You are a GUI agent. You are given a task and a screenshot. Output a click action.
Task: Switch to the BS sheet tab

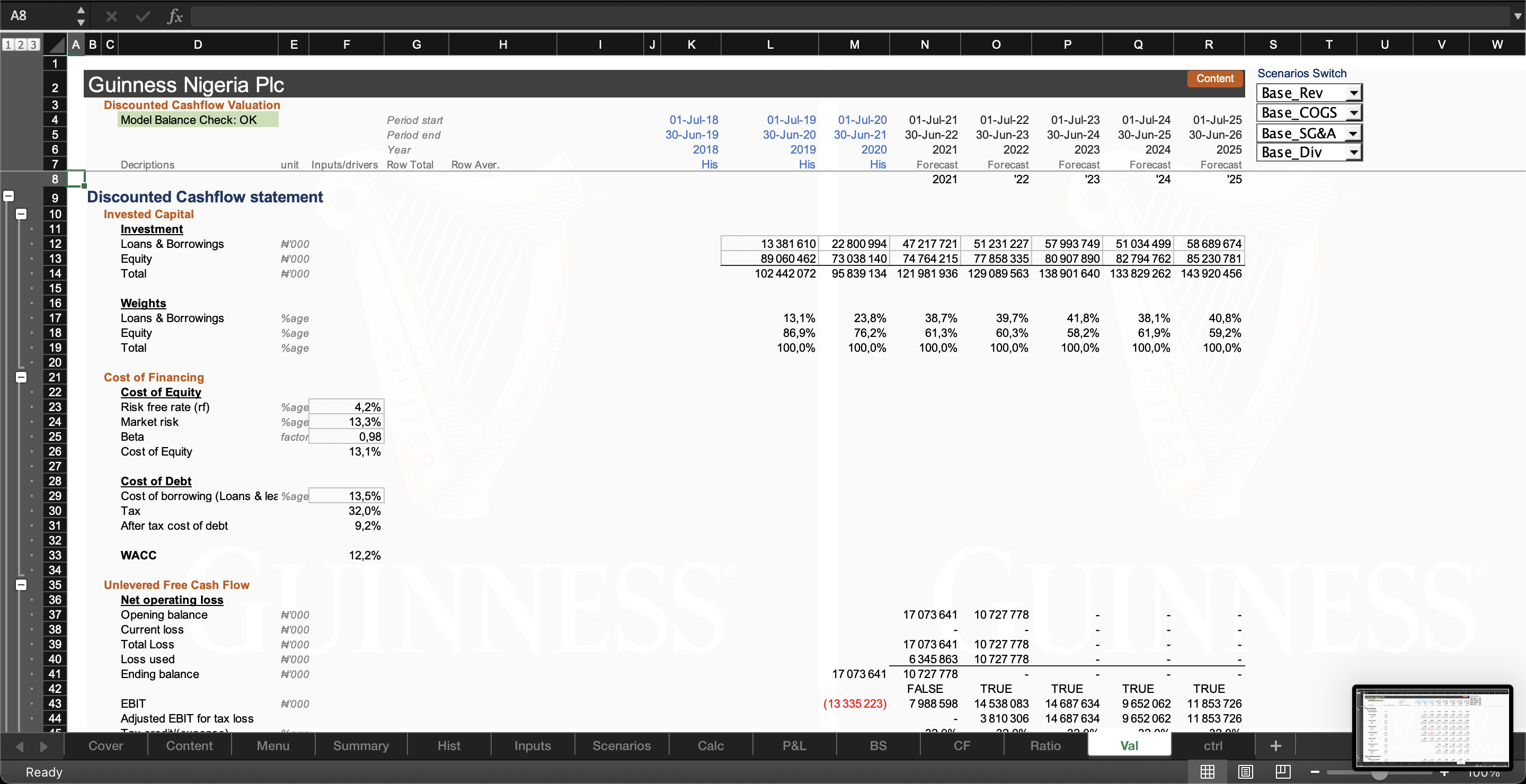tap(878, 745)
